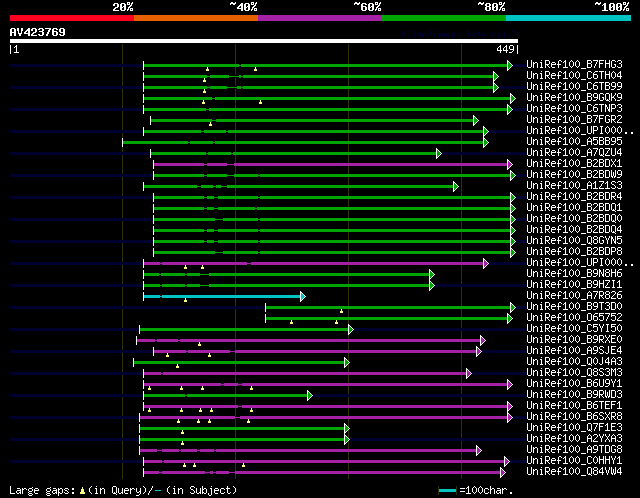Click the UniRef100_Q8S3M3 label
The width and height of the screenshot is (640, 498).
[574, 373]
